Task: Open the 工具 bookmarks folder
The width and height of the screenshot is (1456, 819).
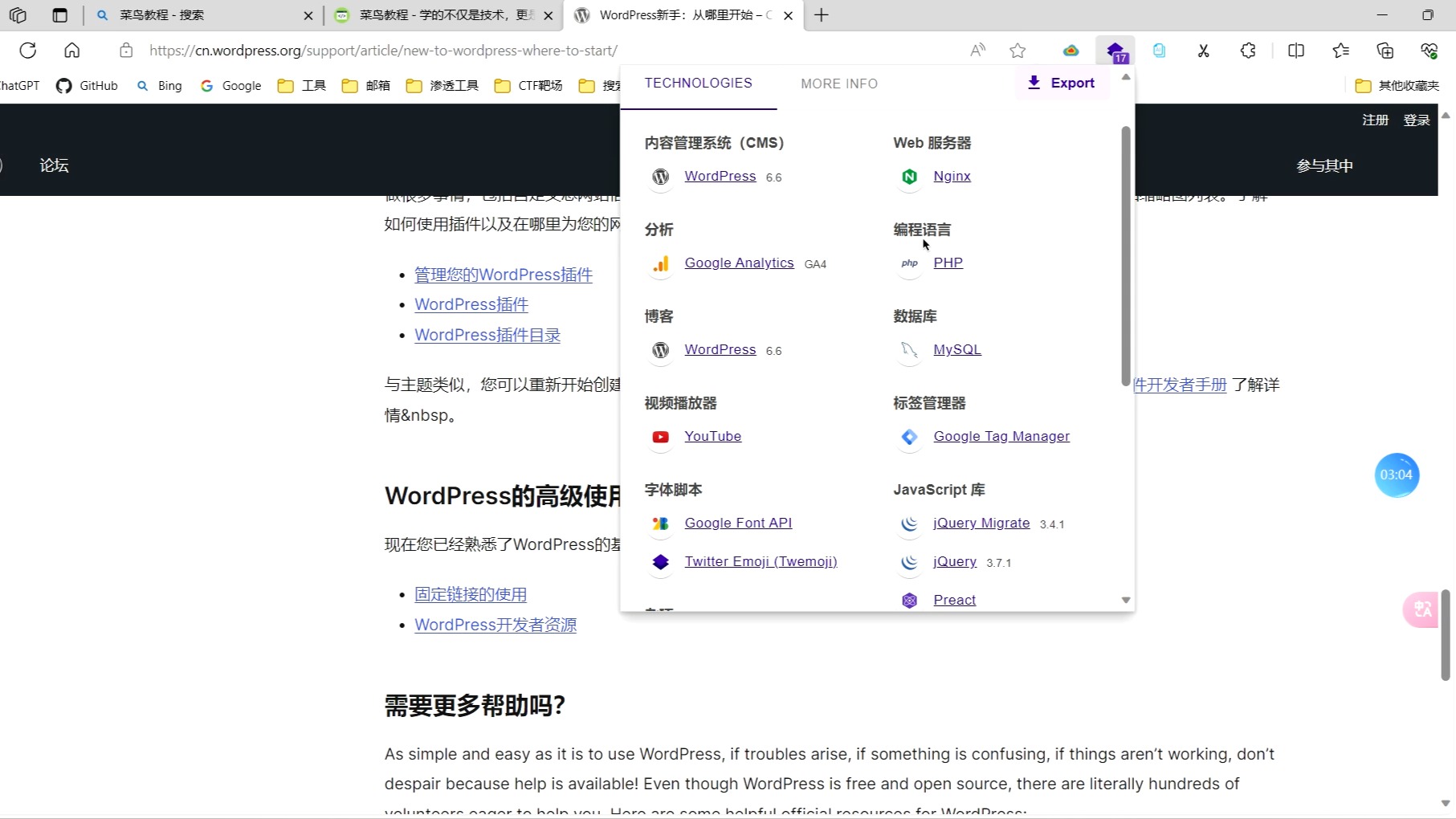Action: pyautogui.click(x=302, y=86)
